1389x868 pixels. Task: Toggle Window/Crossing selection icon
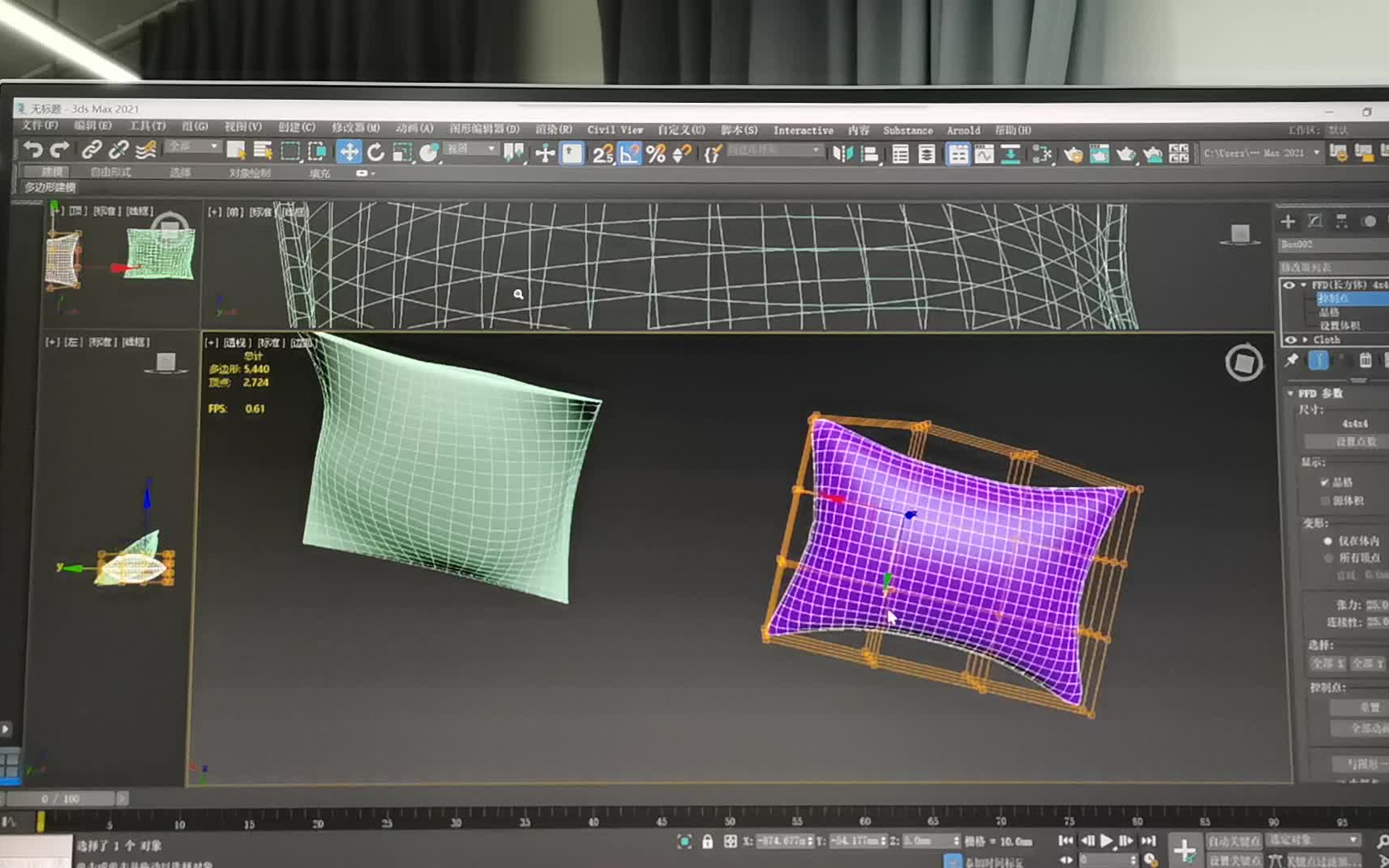tap(317, 151)
